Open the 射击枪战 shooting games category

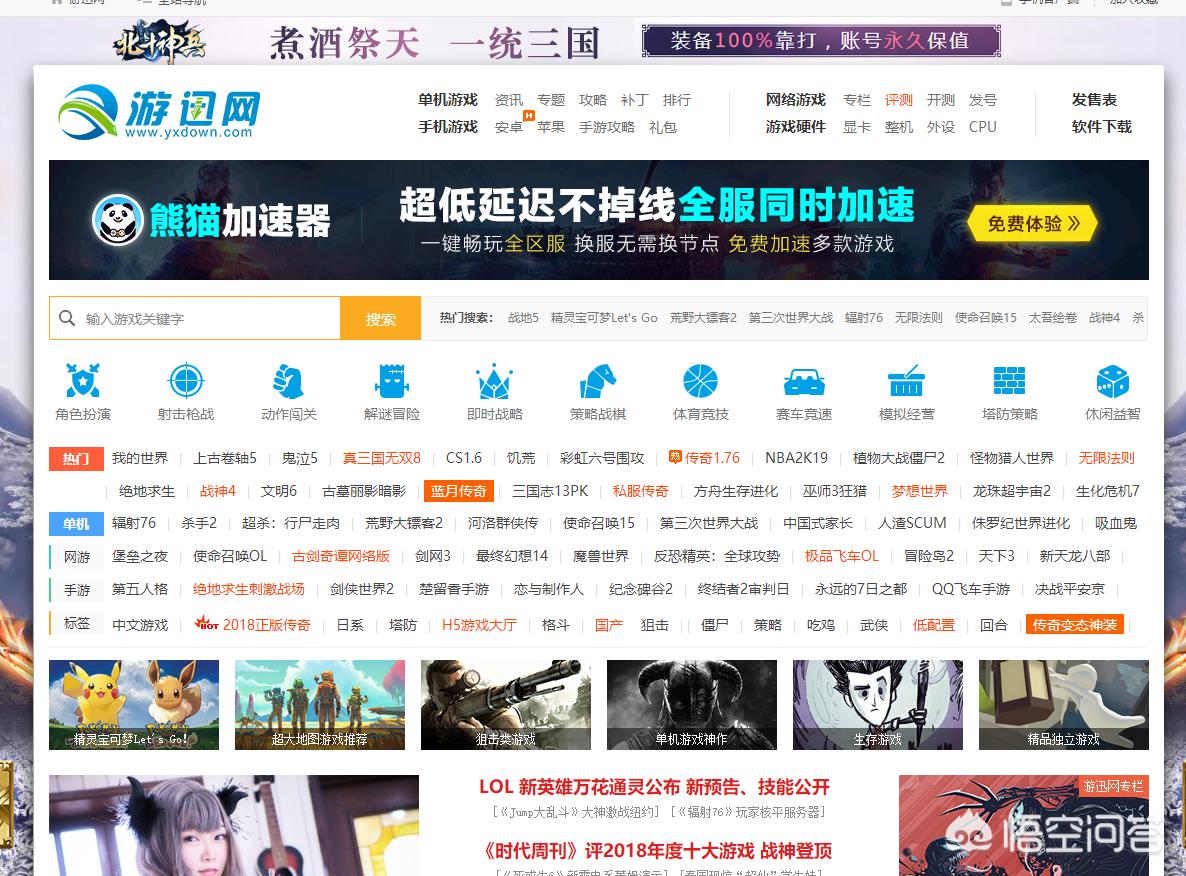(x=185, y=390)
